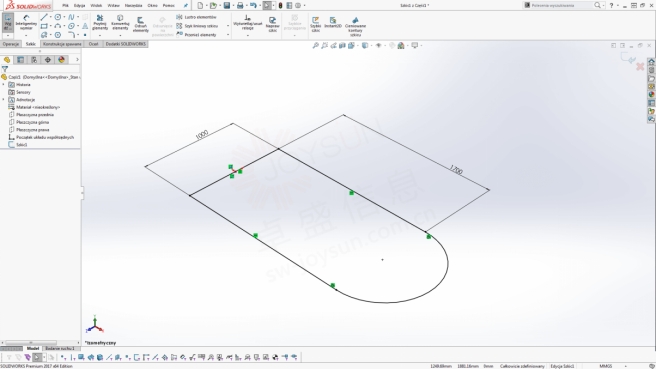This screenshot has width=657, height=370.
Task: Open the Szyk liniowy szkicu dropdown arrow
Action: 228,26
